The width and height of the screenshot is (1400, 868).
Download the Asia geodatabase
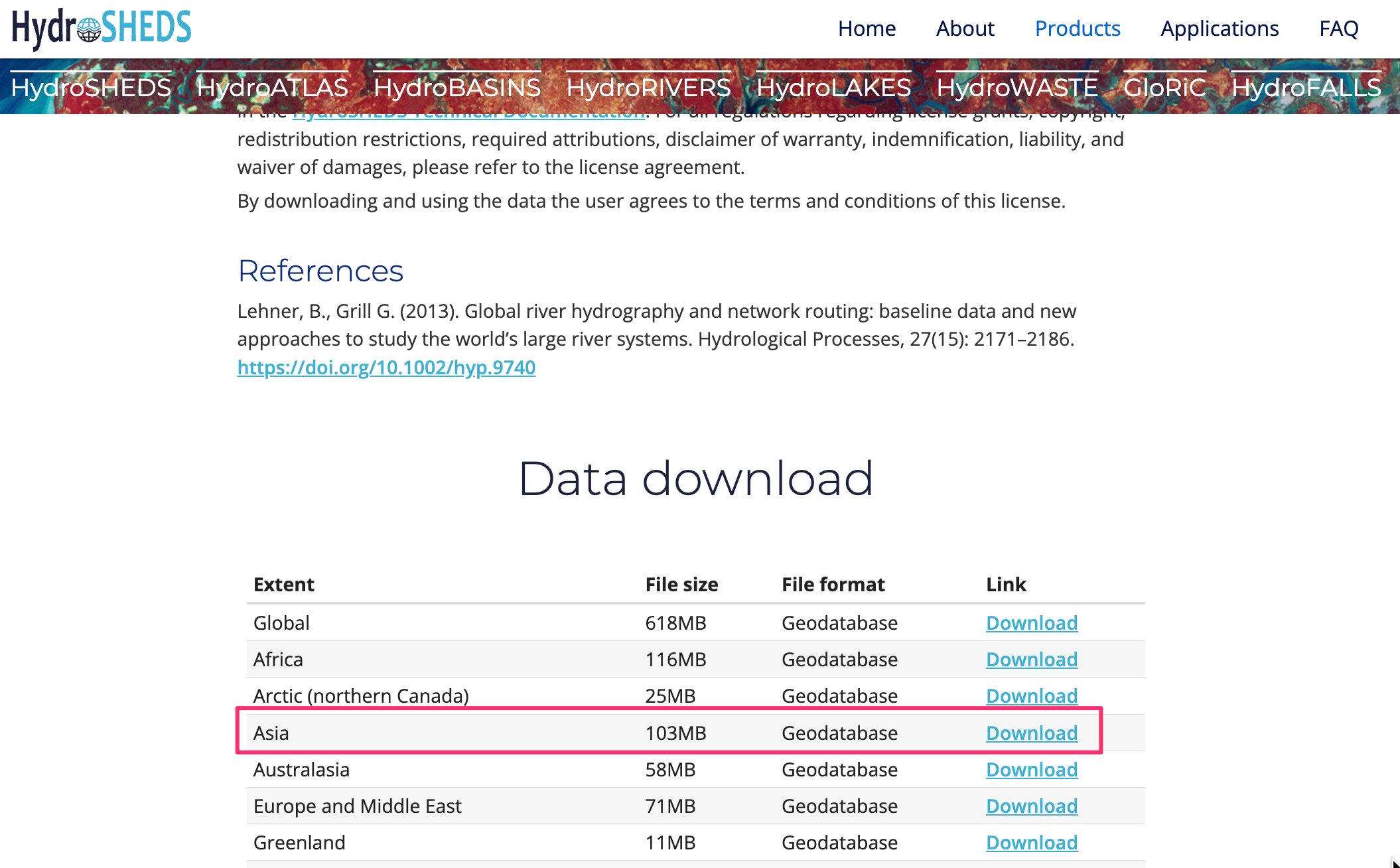tap(1031, 733)
